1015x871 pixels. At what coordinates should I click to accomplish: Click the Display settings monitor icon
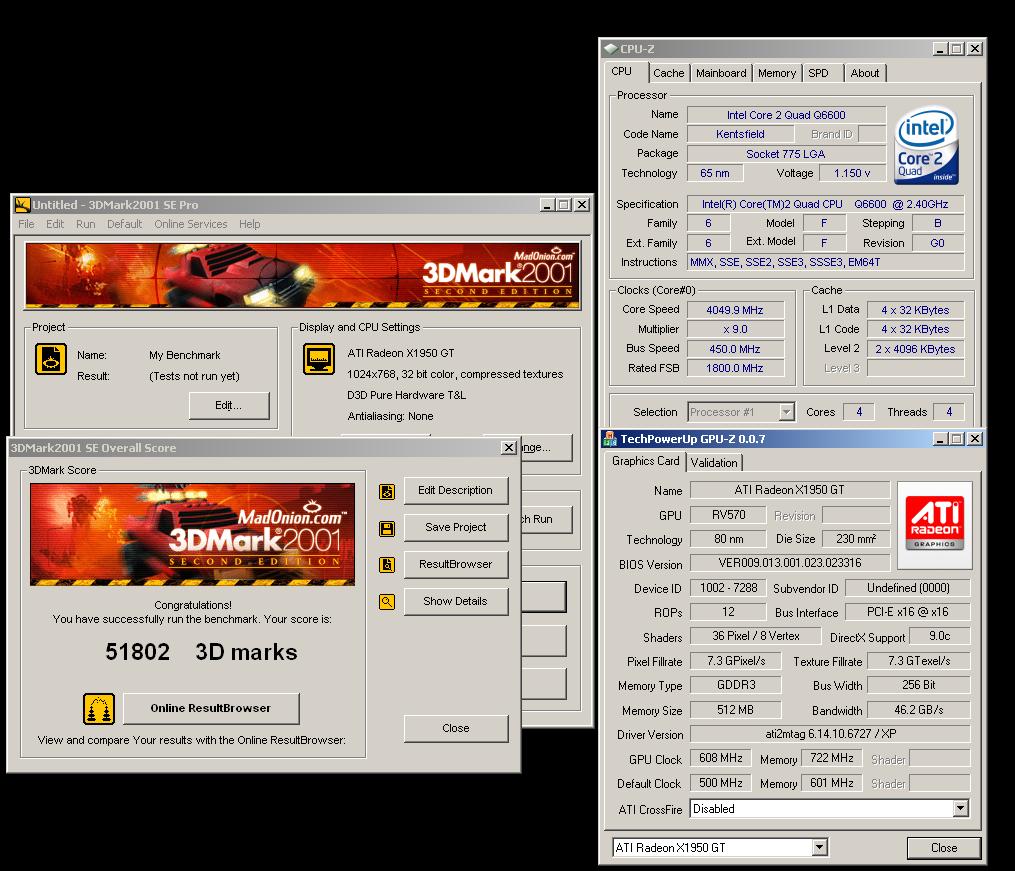[319, 359]
